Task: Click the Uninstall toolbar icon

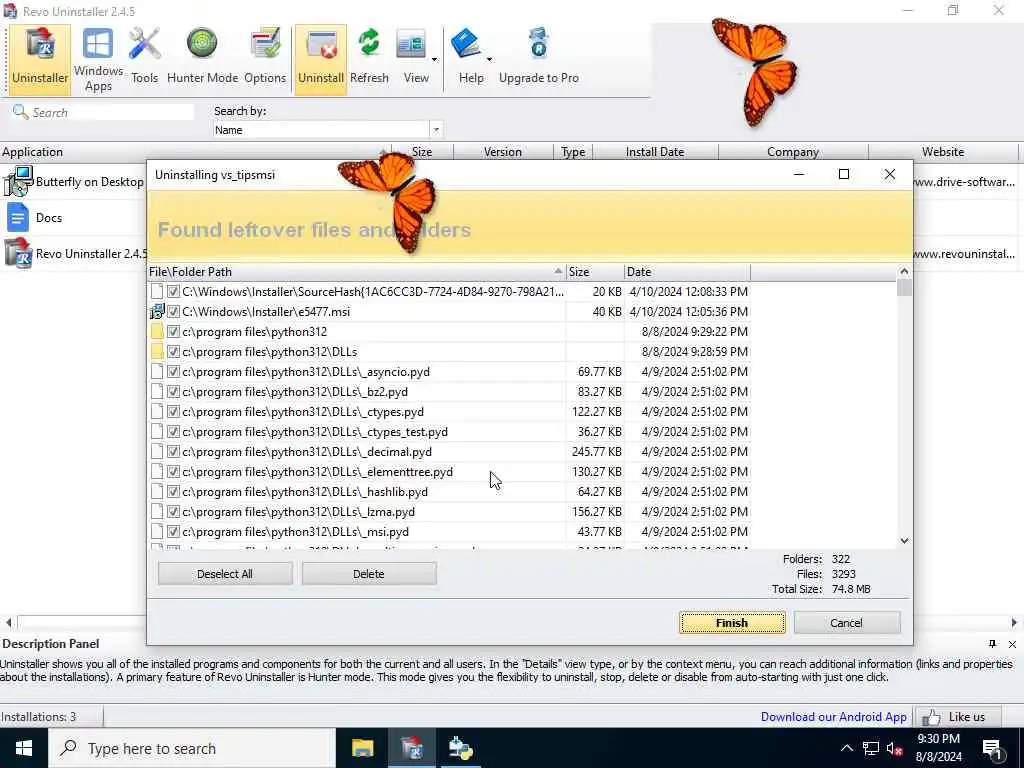Action: [x=321, y=59]
